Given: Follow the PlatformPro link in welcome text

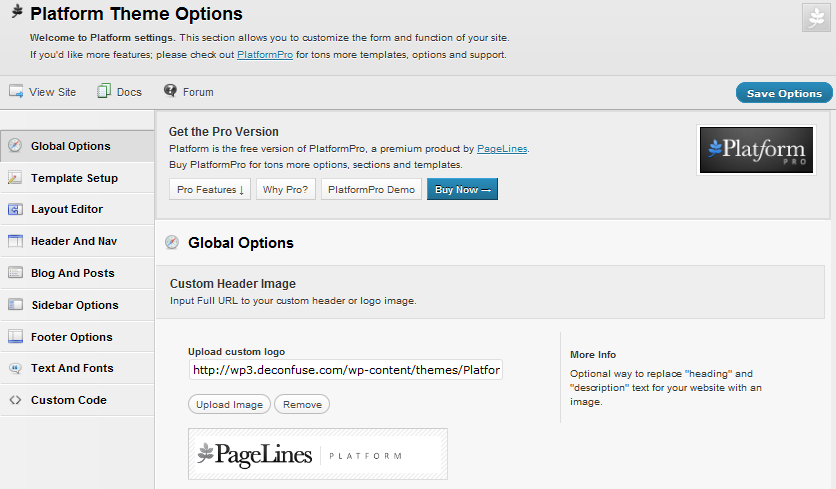Looking at the screenshot, I should coord(265,54).
